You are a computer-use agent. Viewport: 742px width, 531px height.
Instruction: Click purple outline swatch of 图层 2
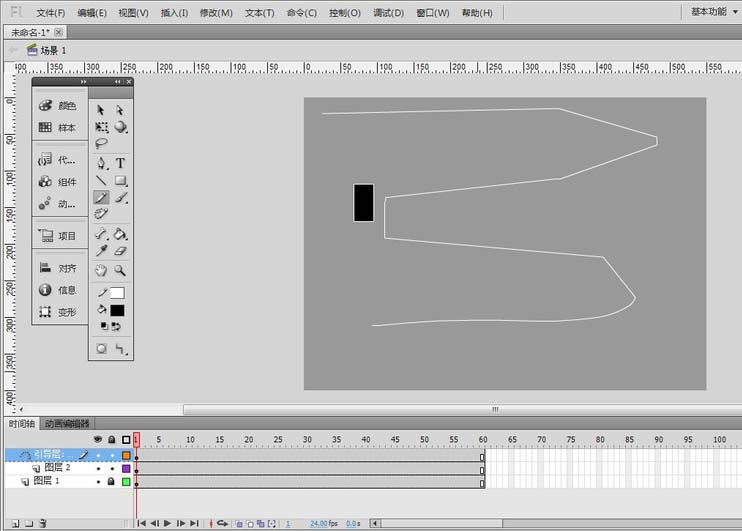coord(126,469)
